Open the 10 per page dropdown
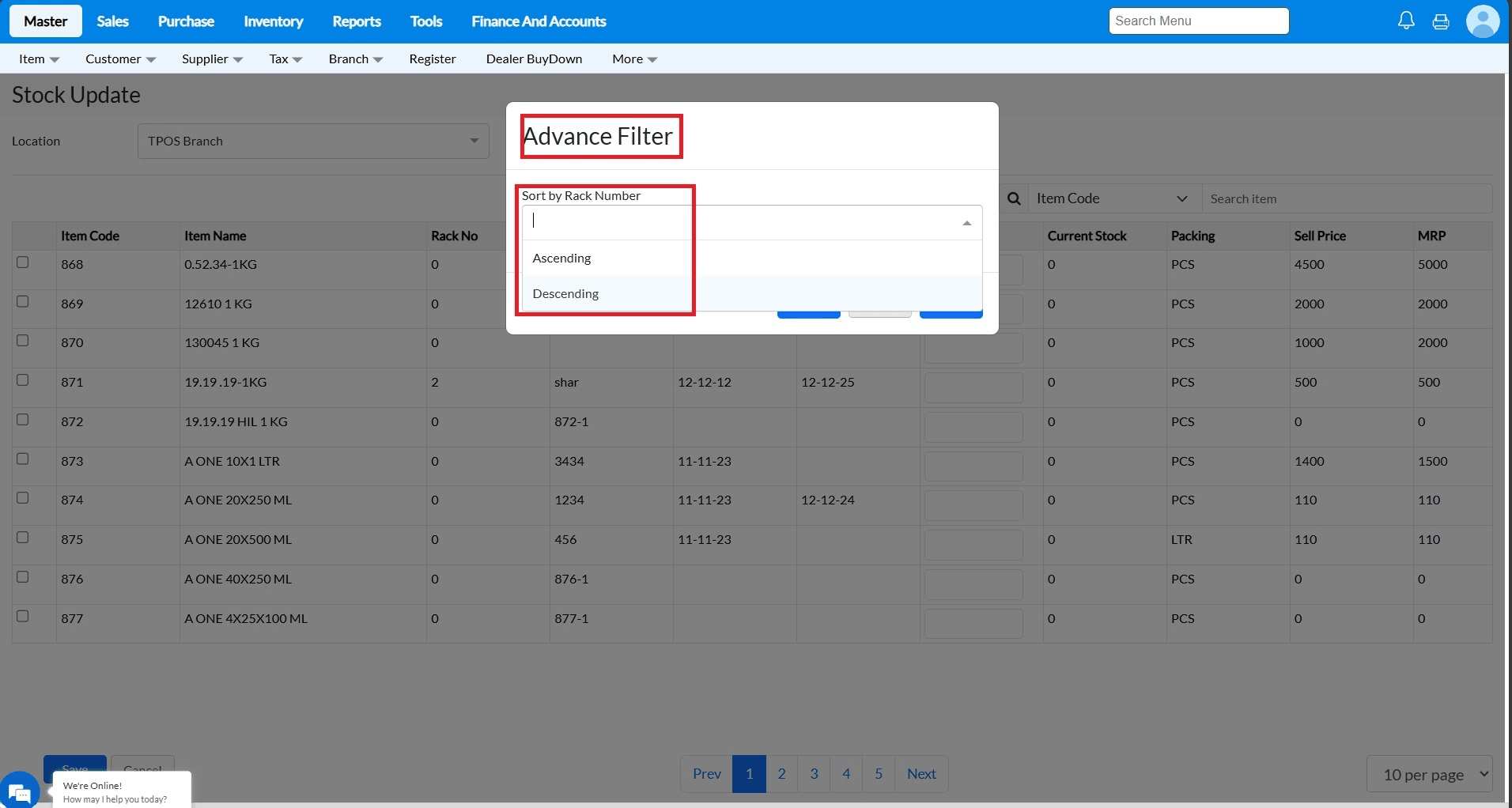Viewport: 1512px width, 808px height. 1429,774
